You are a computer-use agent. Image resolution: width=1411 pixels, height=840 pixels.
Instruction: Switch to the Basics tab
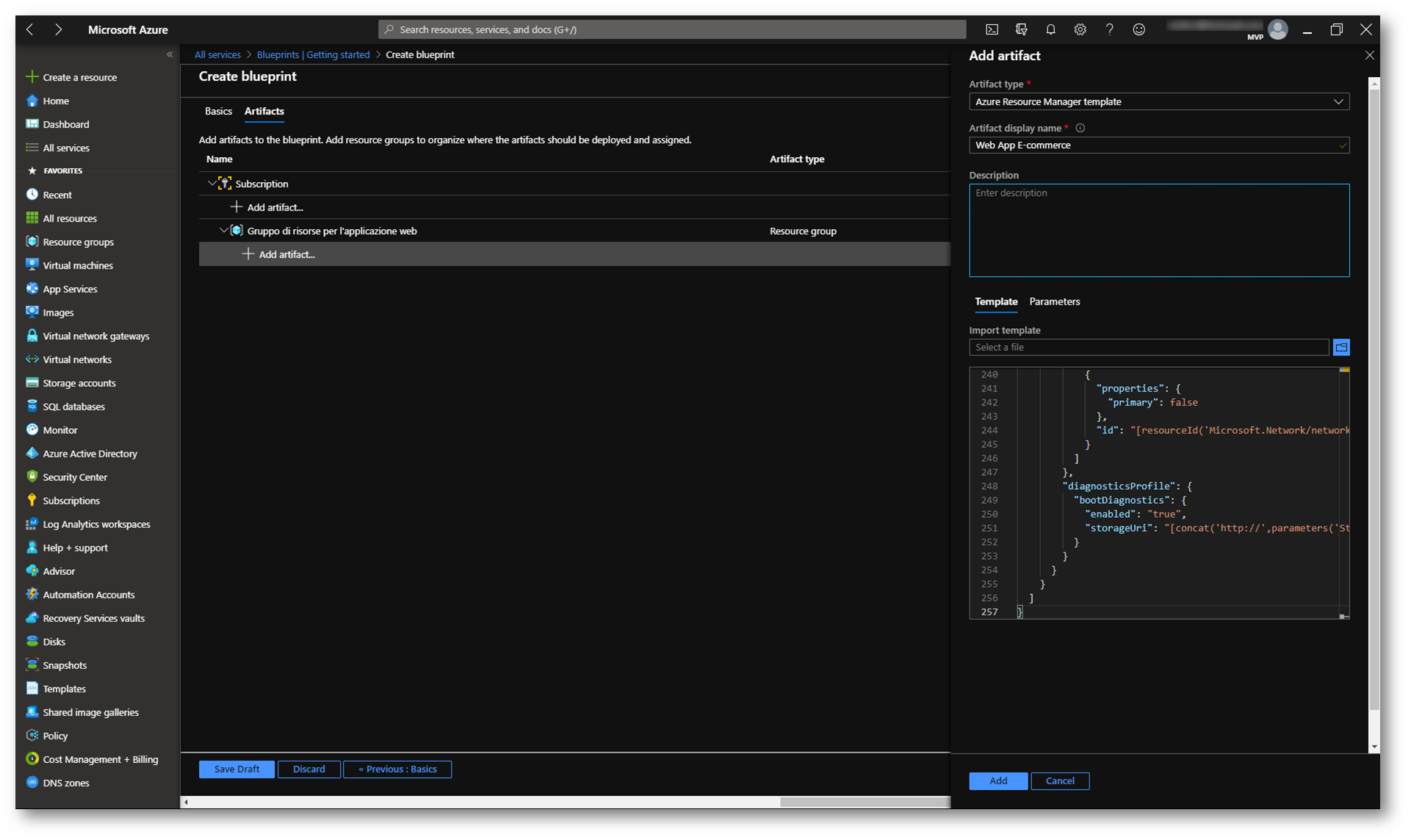(x=218, y=111)
